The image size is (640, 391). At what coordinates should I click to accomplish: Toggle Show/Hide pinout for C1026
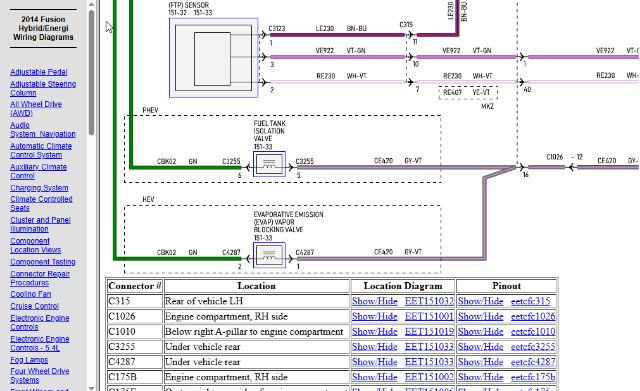480,316
